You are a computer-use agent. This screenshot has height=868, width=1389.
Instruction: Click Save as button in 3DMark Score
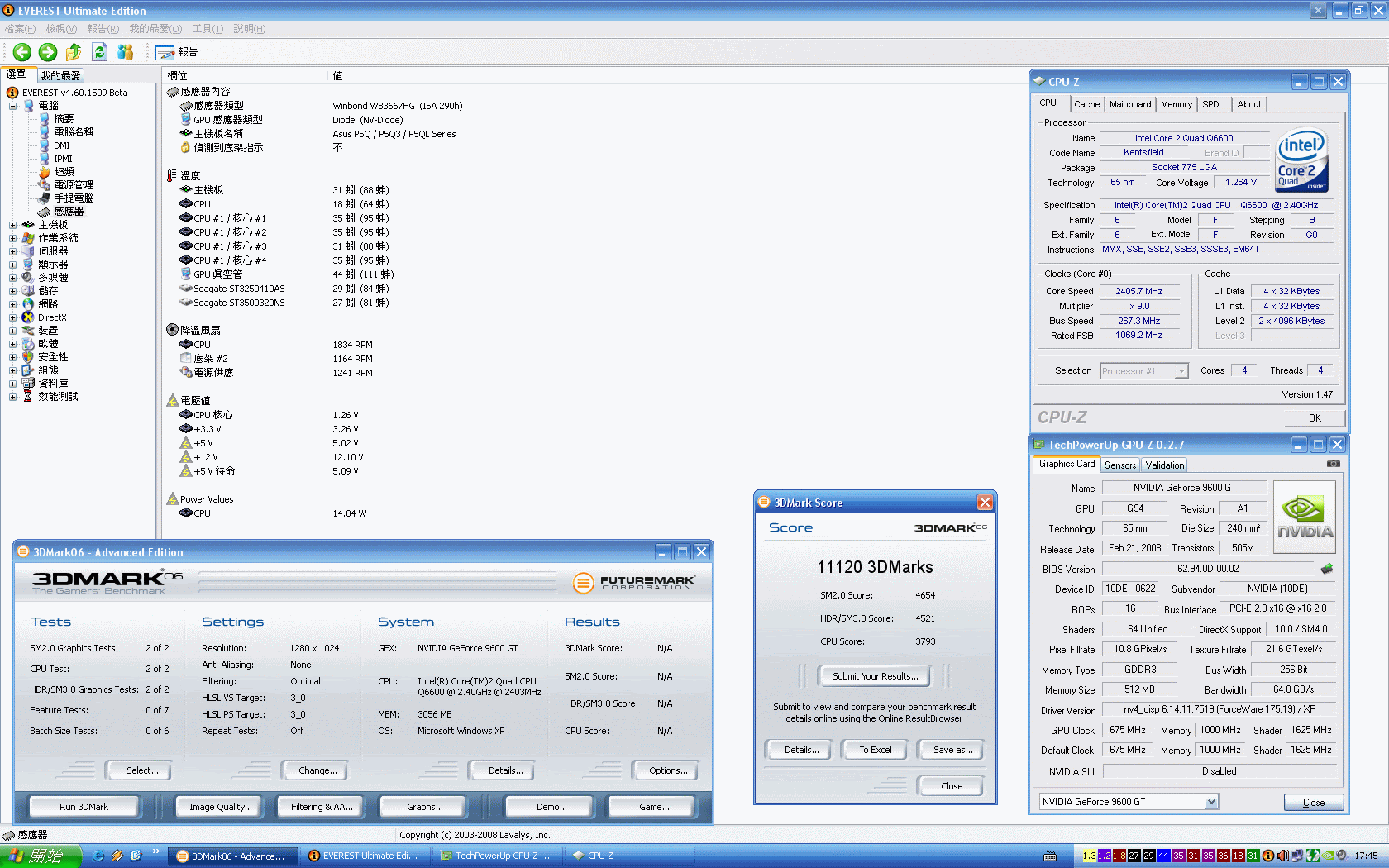tap(952, 750)
